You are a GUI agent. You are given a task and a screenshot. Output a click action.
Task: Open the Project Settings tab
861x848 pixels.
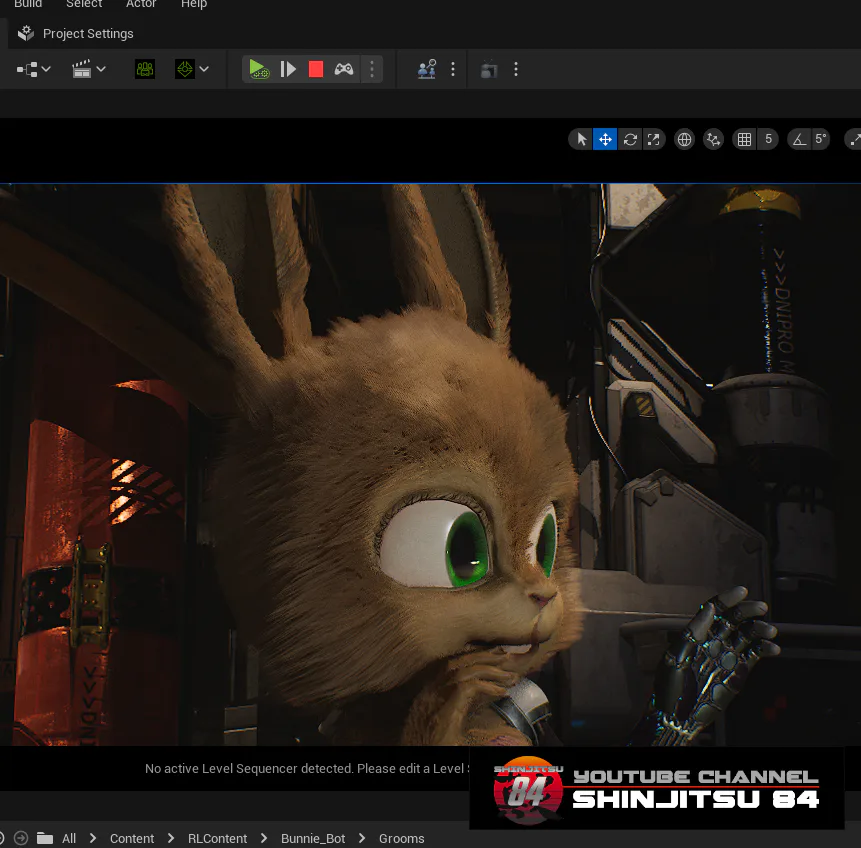(x=88, y=34)
